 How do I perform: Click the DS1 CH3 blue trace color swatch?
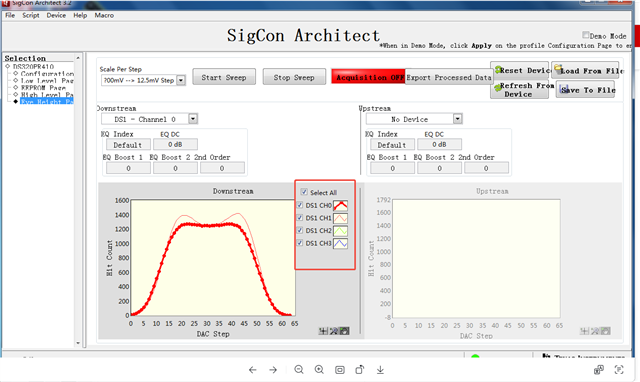click(x=340, y=243)
